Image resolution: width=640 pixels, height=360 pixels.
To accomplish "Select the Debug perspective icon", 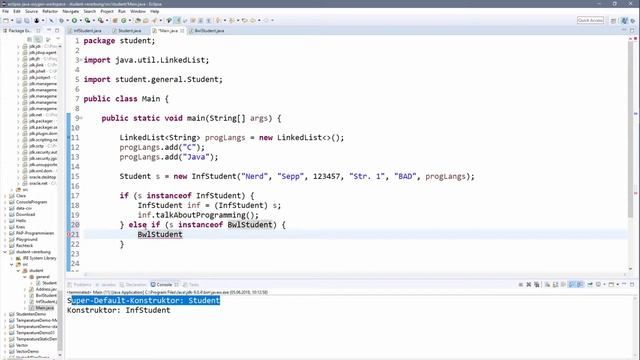I will pyautogui.click(x=633, y=20).
